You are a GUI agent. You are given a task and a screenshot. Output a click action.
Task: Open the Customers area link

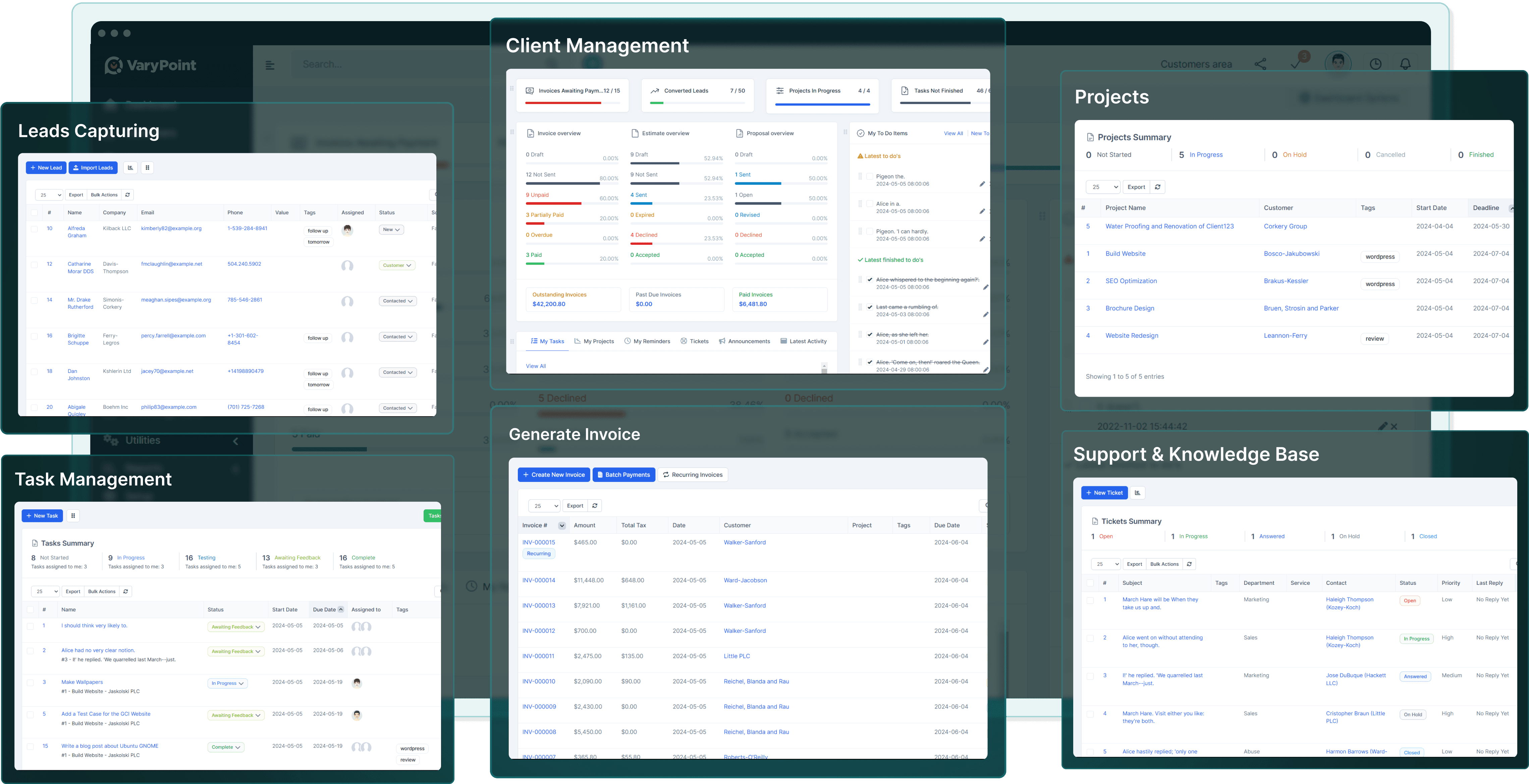click(1196, 64)
